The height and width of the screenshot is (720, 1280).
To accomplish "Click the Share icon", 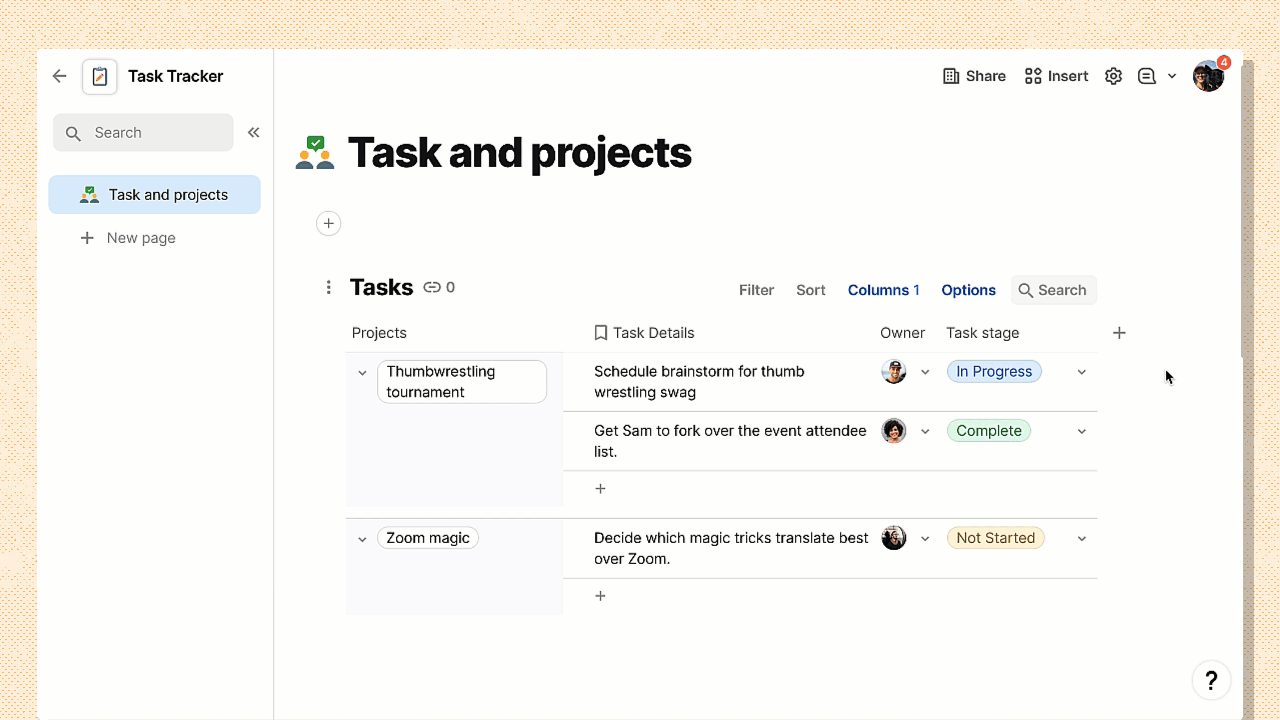I will tap(949, 75).
